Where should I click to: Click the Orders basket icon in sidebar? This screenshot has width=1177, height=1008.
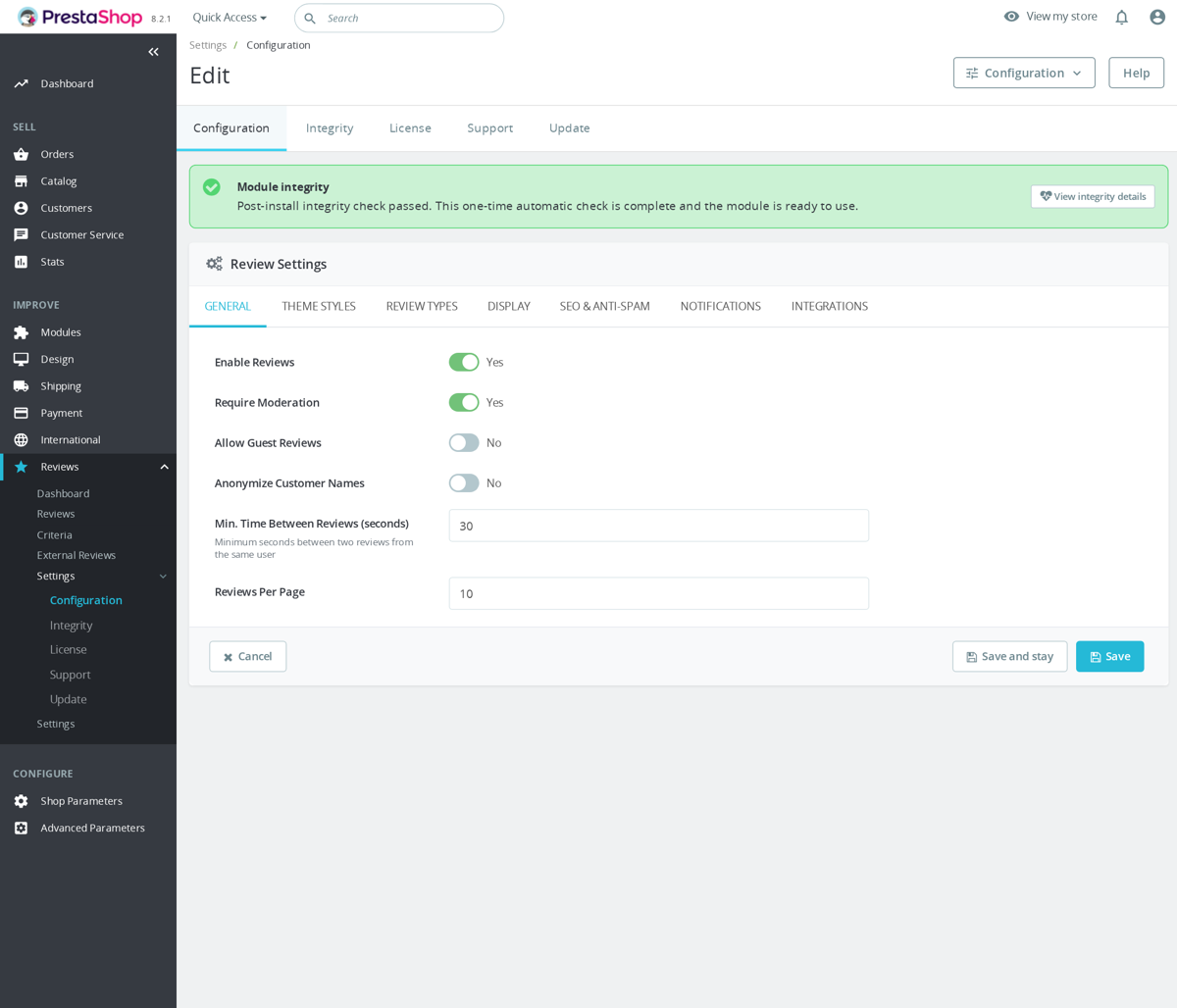click(x=21, y=154)
